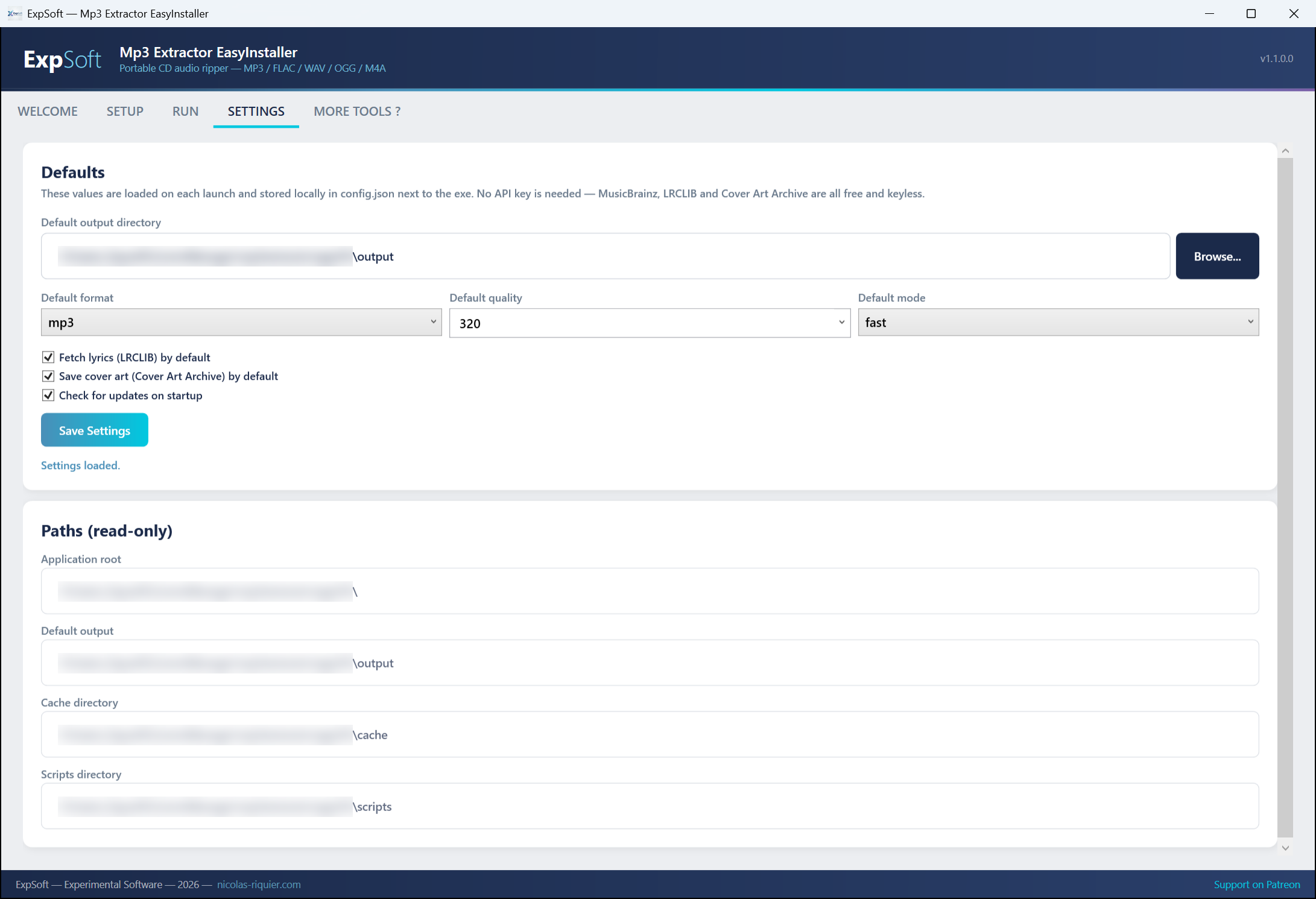Click the ExpSoft logo in the header

pos(62,59)
